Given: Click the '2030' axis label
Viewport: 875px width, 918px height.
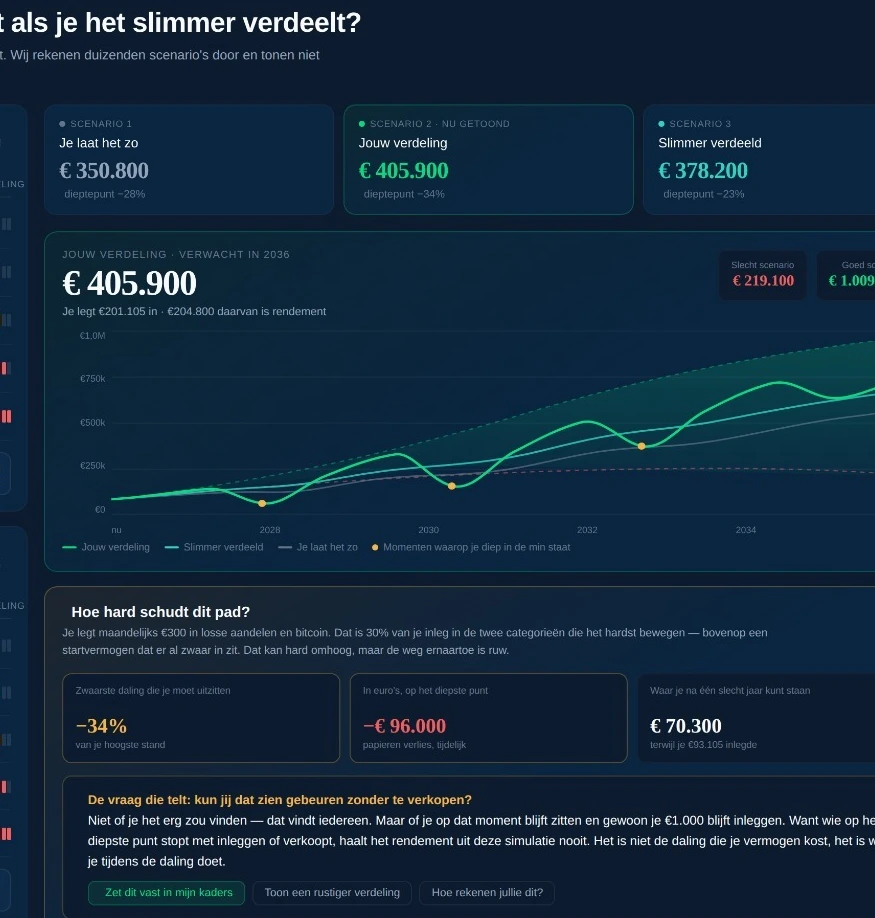Looking at the screenshot, I should (x=428, y=530).
